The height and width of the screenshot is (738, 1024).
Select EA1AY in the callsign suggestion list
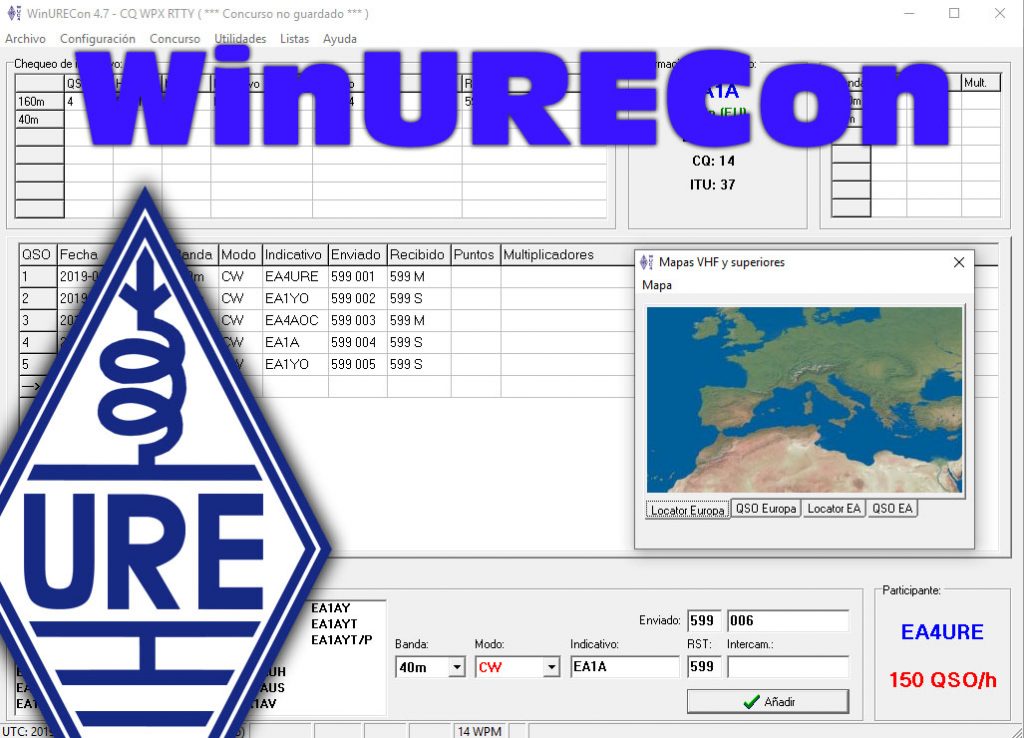(x=330, y=608)
